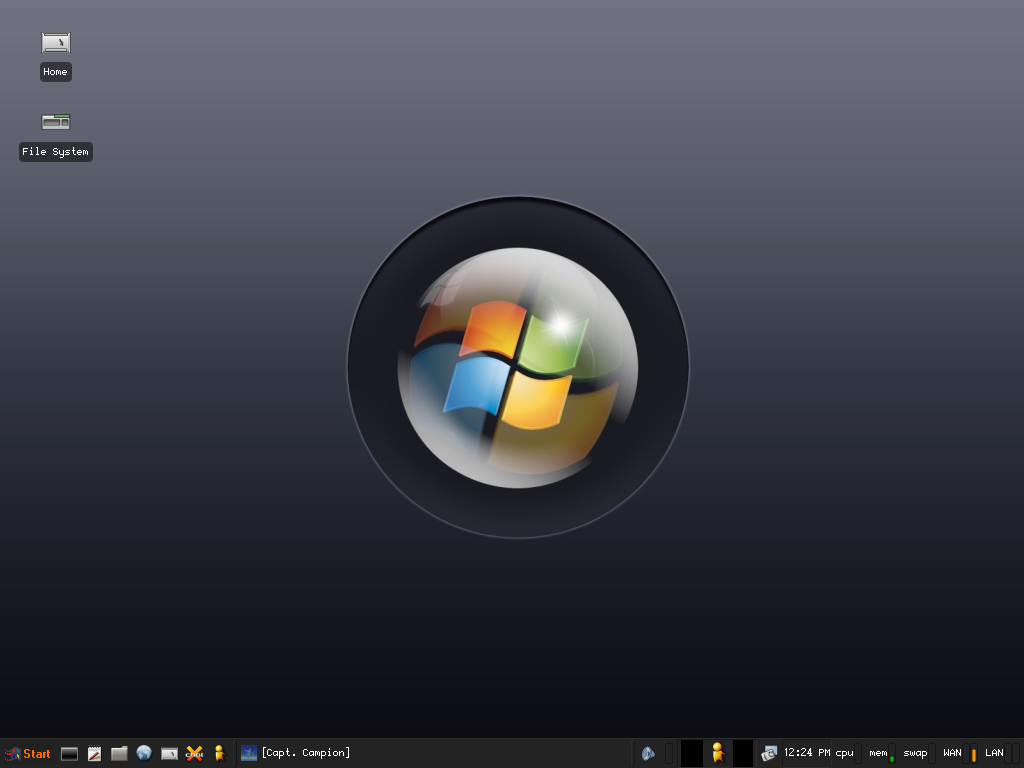This screenshot has height=768, width=1024.
Task: Open the yellow AIM buddy launcher
Action: [219, 753]
